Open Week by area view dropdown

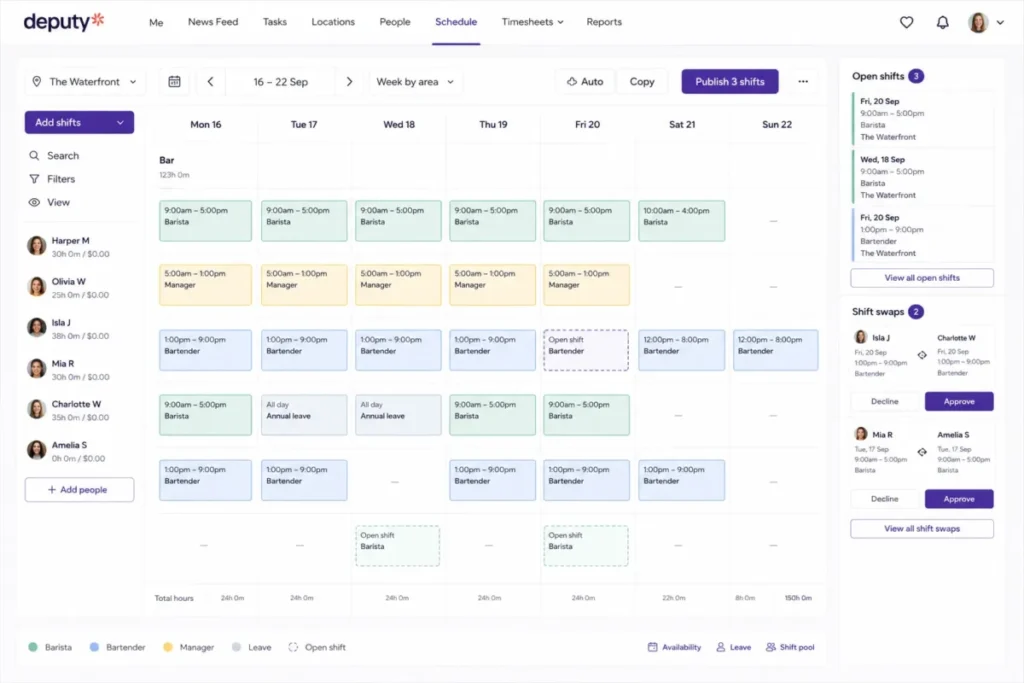tap(415, 82)
